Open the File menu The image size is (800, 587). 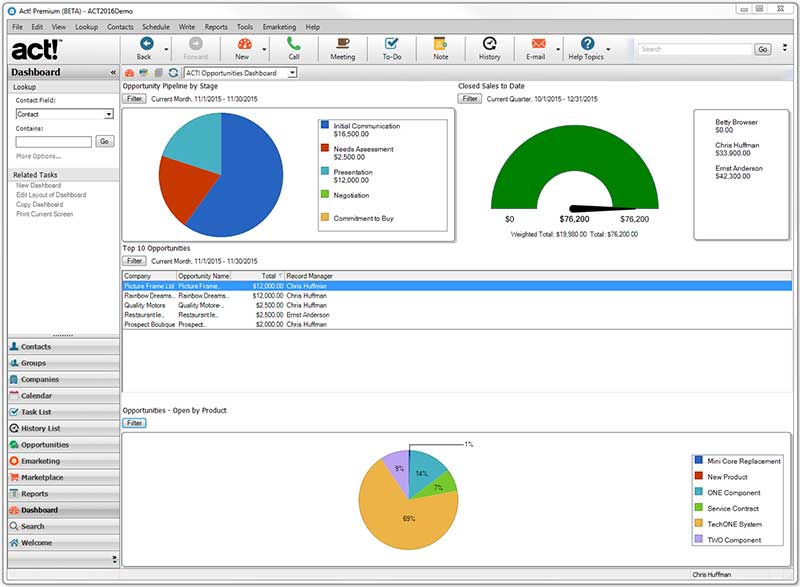click(x=17, y=27)
